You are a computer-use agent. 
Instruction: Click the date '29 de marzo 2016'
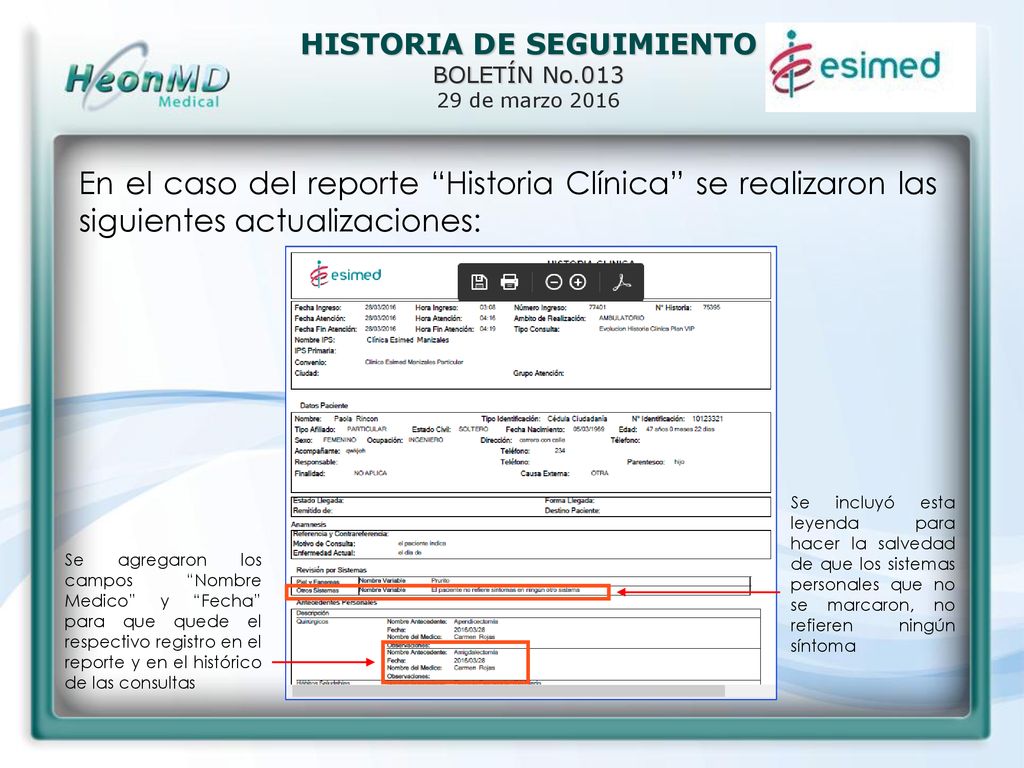528,101
